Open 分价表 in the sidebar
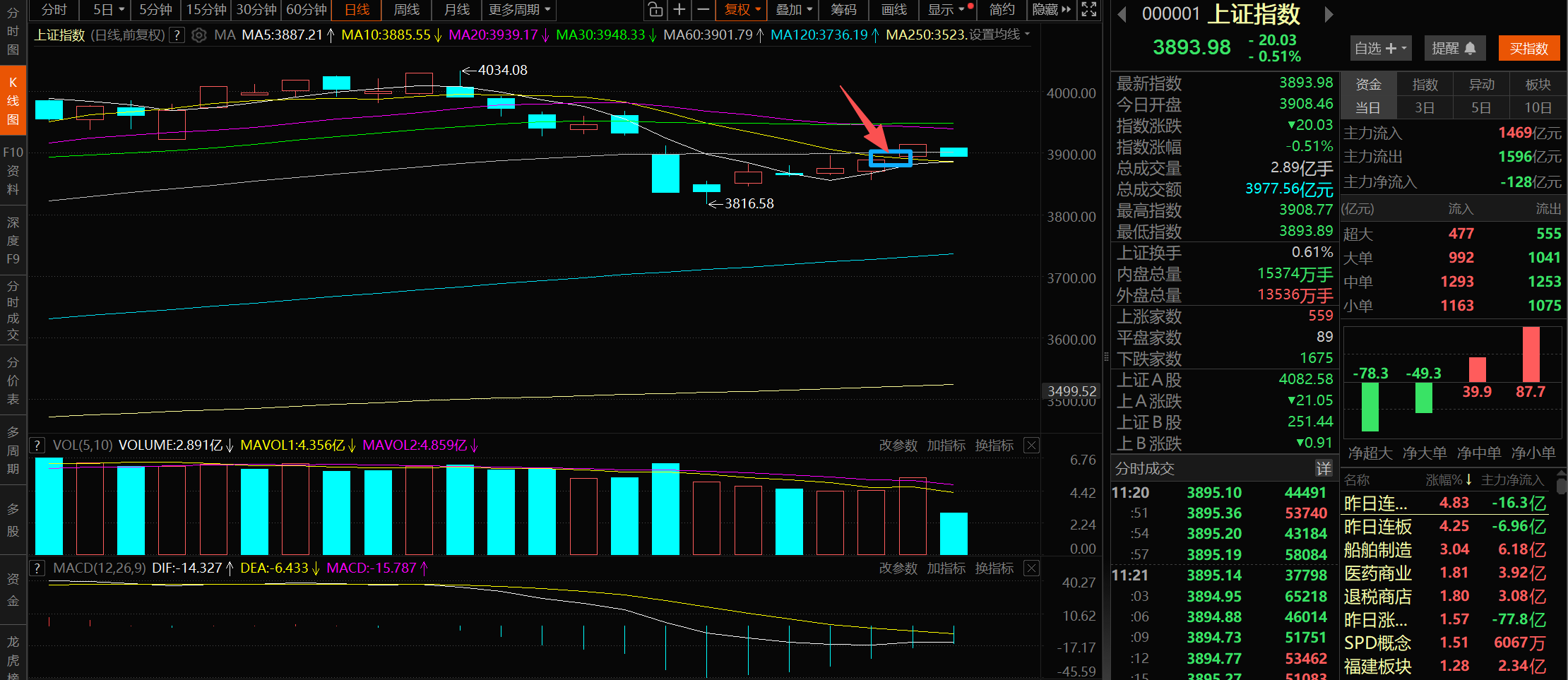 point(13,381)
